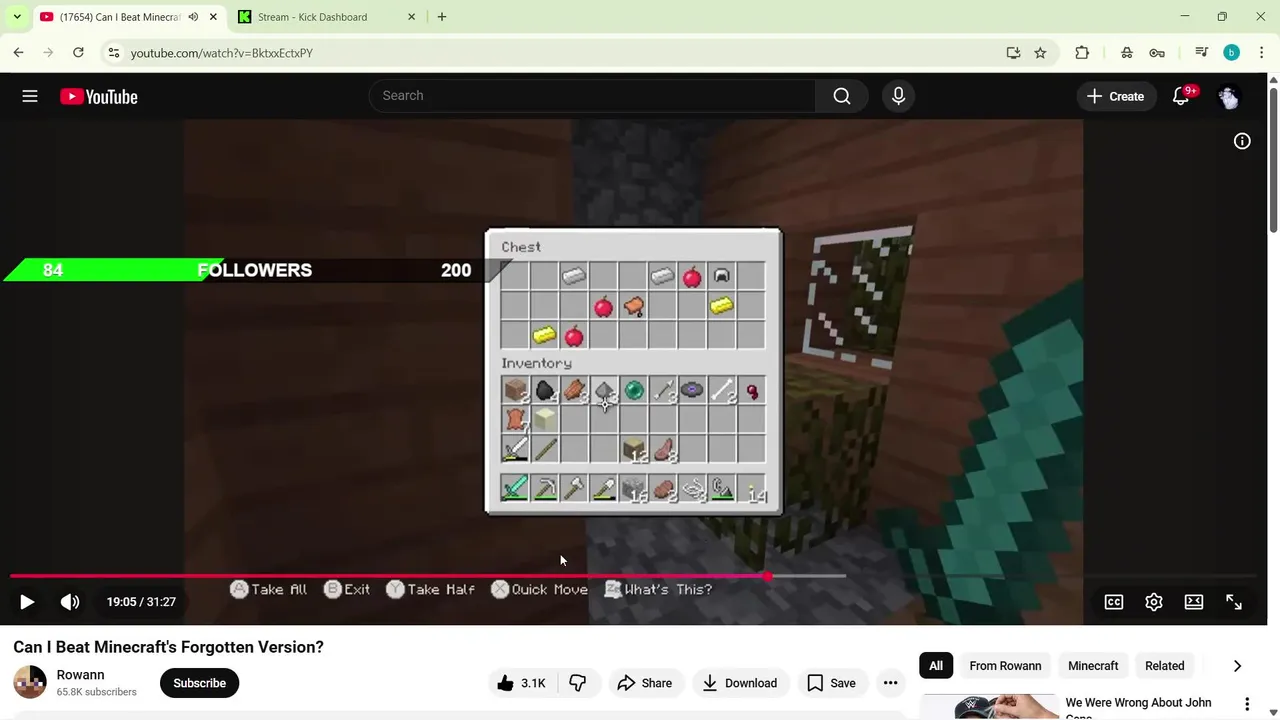Show next filter chips arrow

tap(1237, 666)
